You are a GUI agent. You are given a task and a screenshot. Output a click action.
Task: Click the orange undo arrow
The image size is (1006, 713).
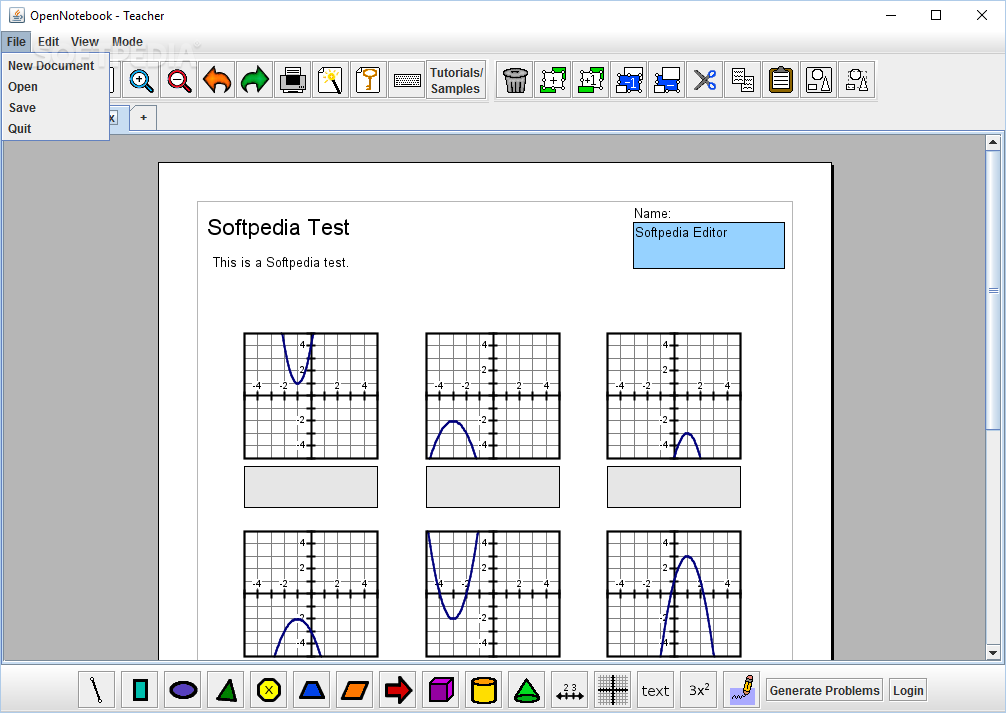(217, 80)
